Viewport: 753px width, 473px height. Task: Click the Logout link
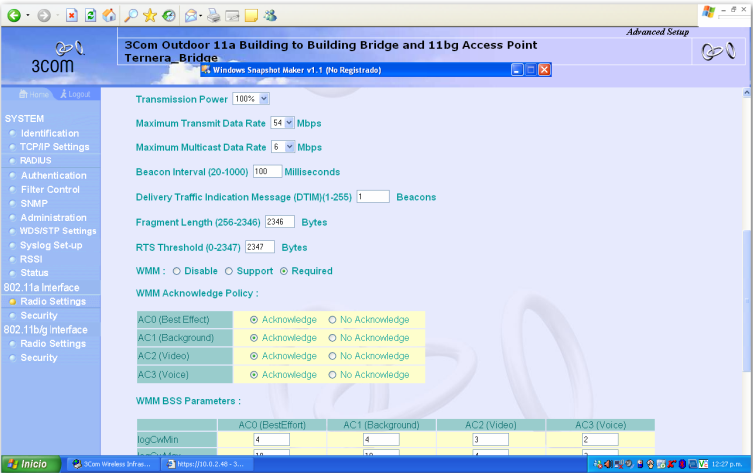75,94
